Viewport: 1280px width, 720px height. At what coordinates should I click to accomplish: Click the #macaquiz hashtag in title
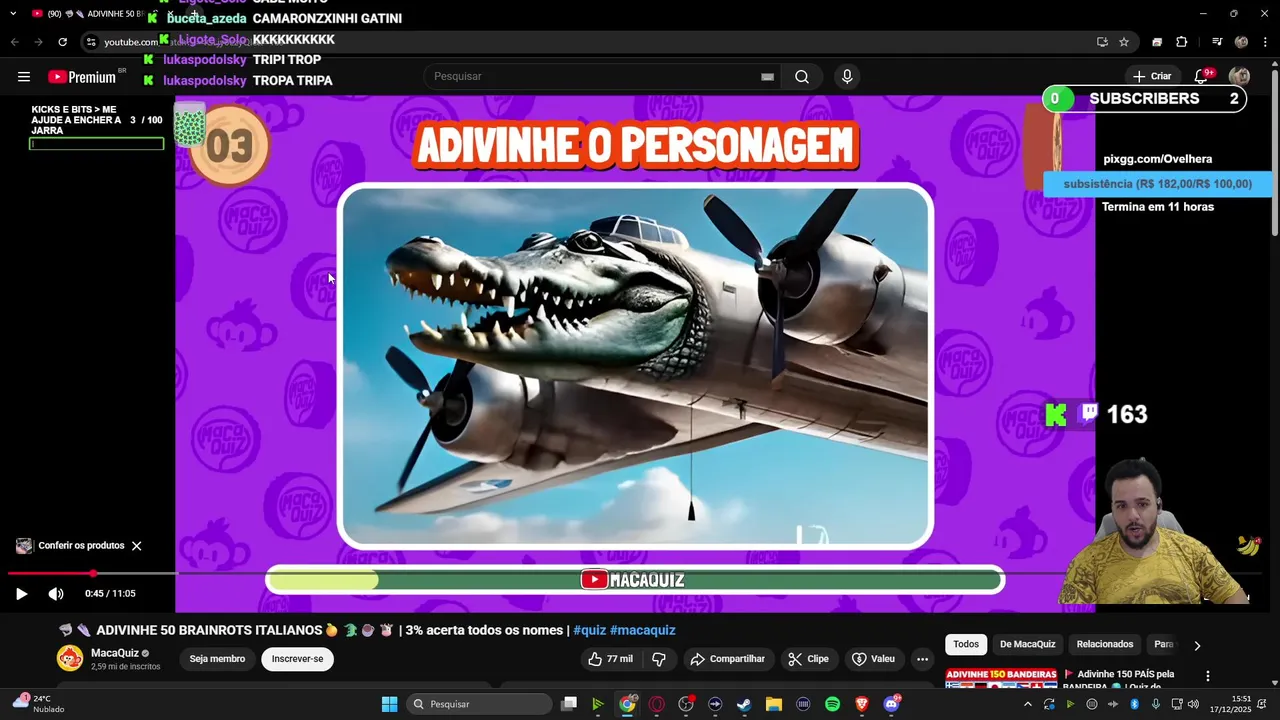pos(643,630)
